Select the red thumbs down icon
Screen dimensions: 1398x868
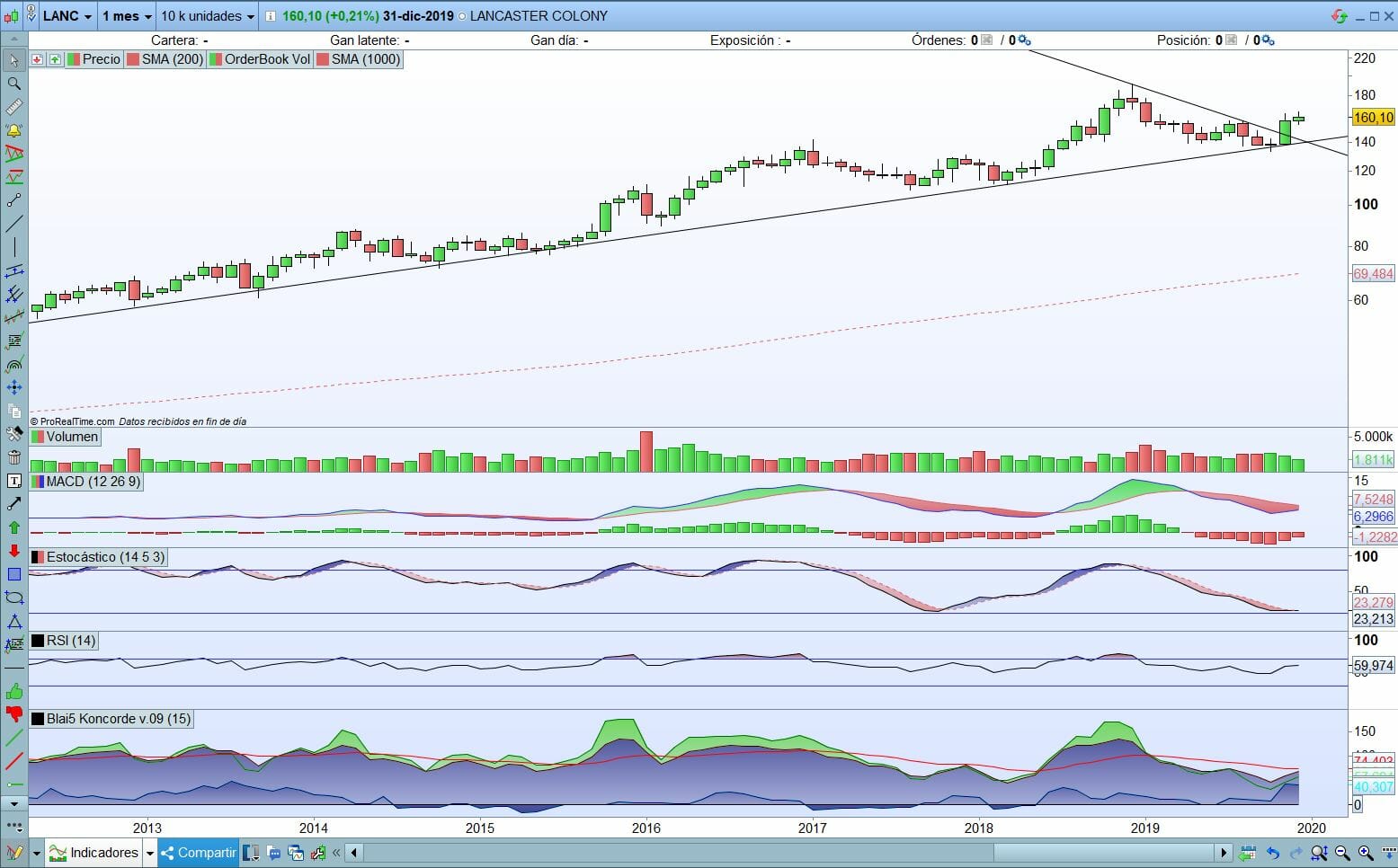coord(13,714)
